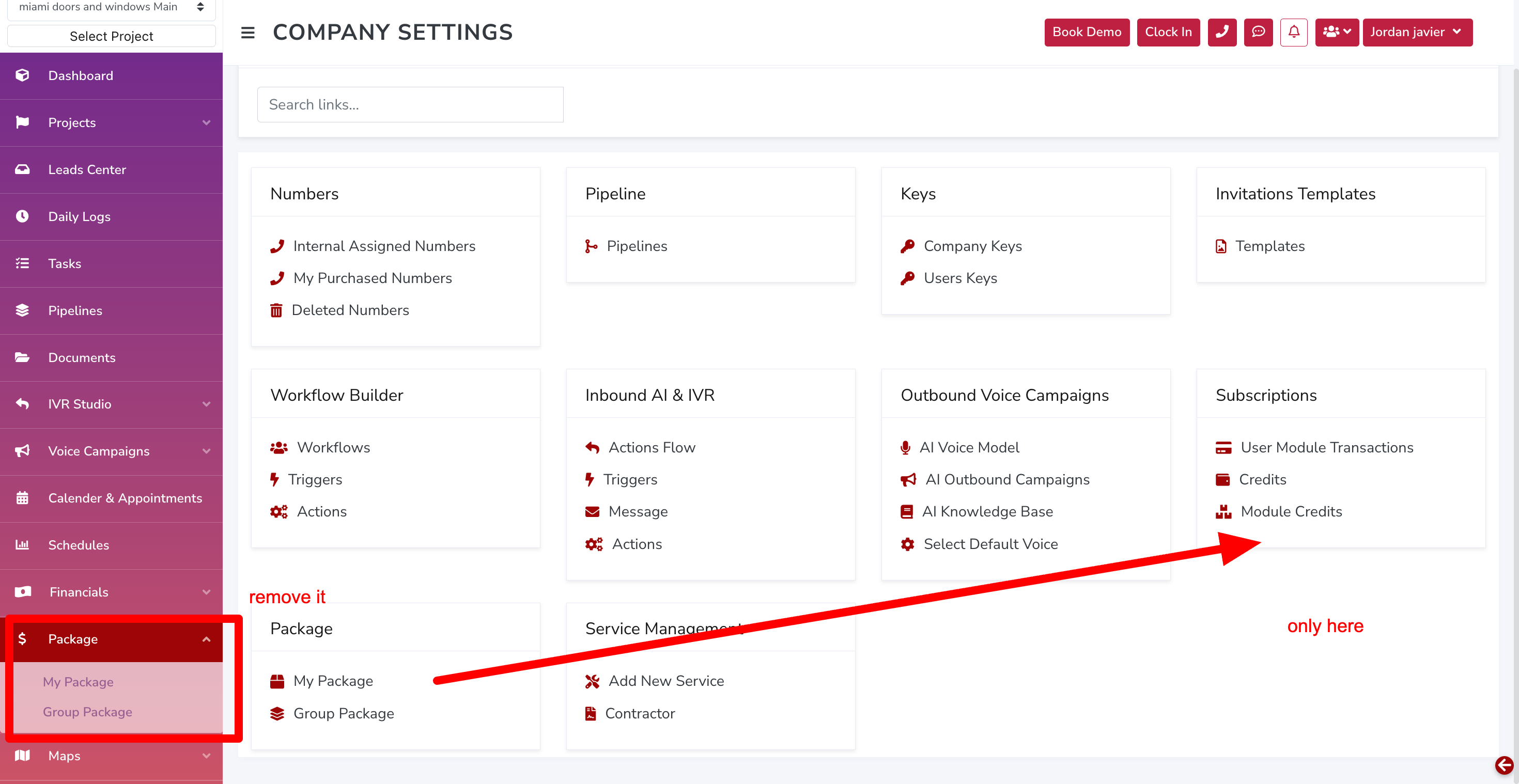Click the notification bell icon
This screenshot has height=784, width=1519.
tap(1294, 32)
